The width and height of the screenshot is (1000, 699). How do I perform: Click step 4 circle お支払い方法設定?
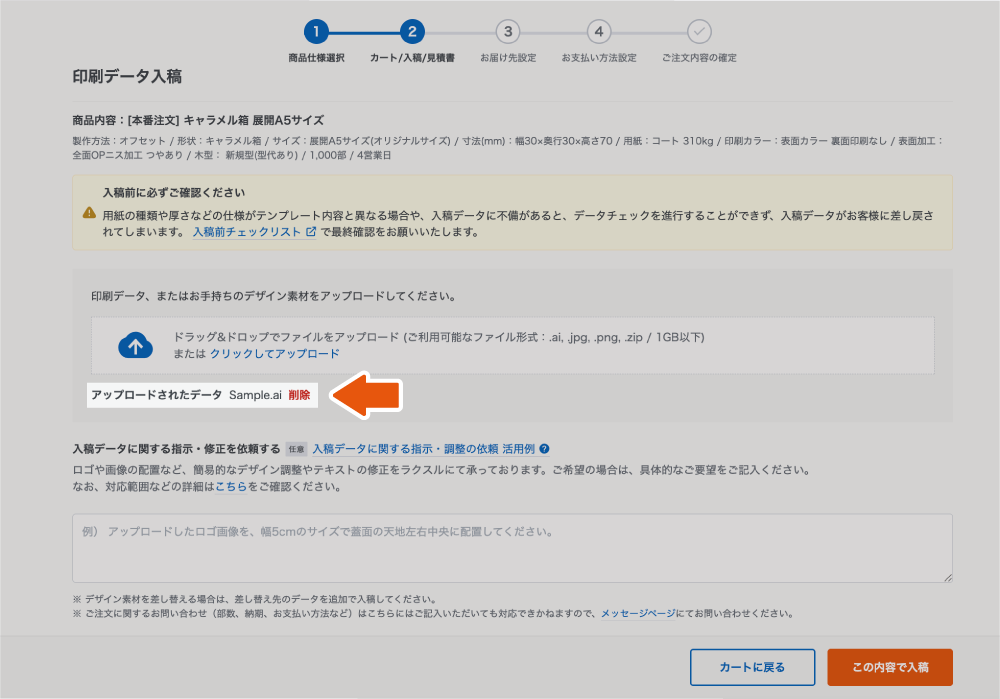coord(599,31)
